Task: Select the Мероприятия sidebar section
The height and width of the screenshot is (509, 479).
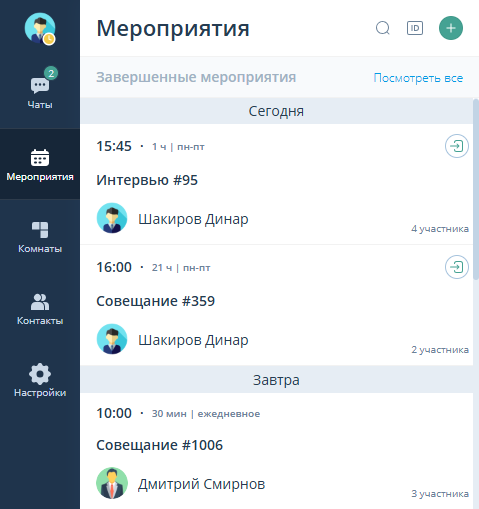Action: tap(40, 165)
